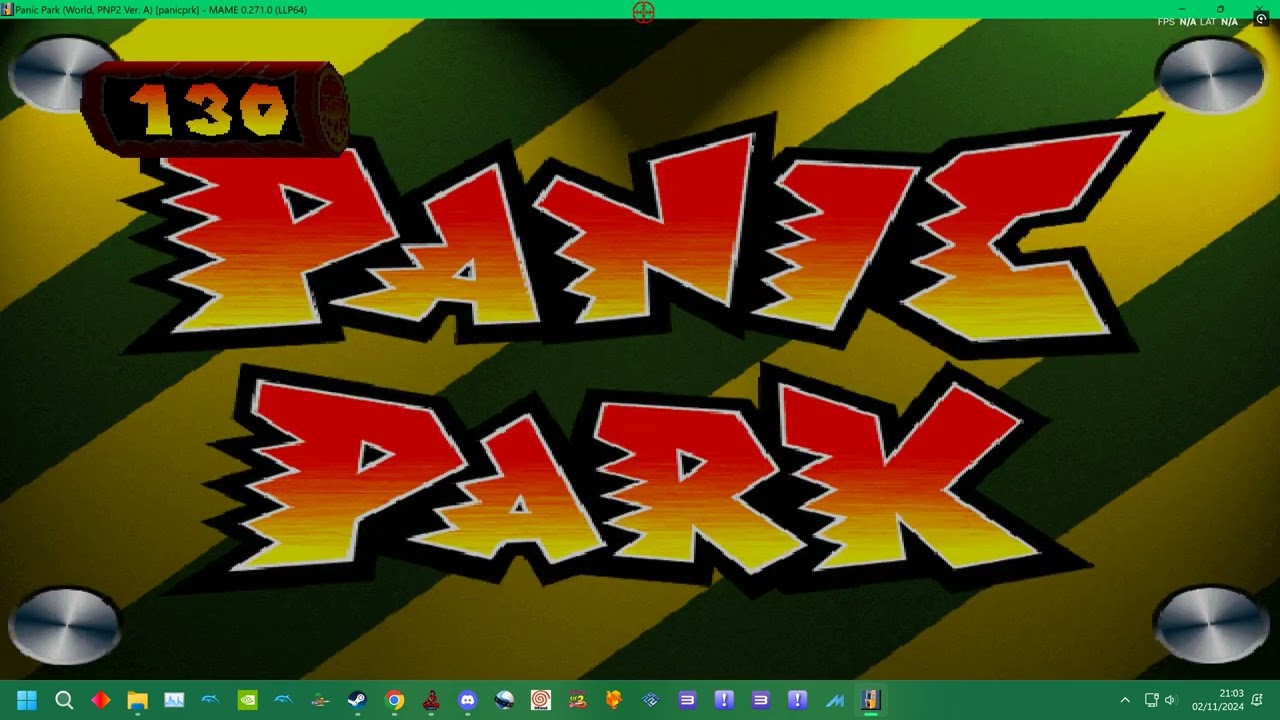Image resolution: width=1280 pixels, height=720 pixels.
Task: Maximize or restore the MAME window
Action: click(x=1220, y=8)
